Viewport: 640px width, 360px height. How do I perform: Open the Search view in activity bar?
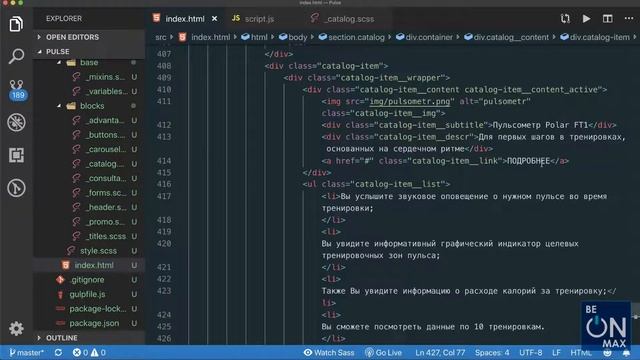(16, 56)
